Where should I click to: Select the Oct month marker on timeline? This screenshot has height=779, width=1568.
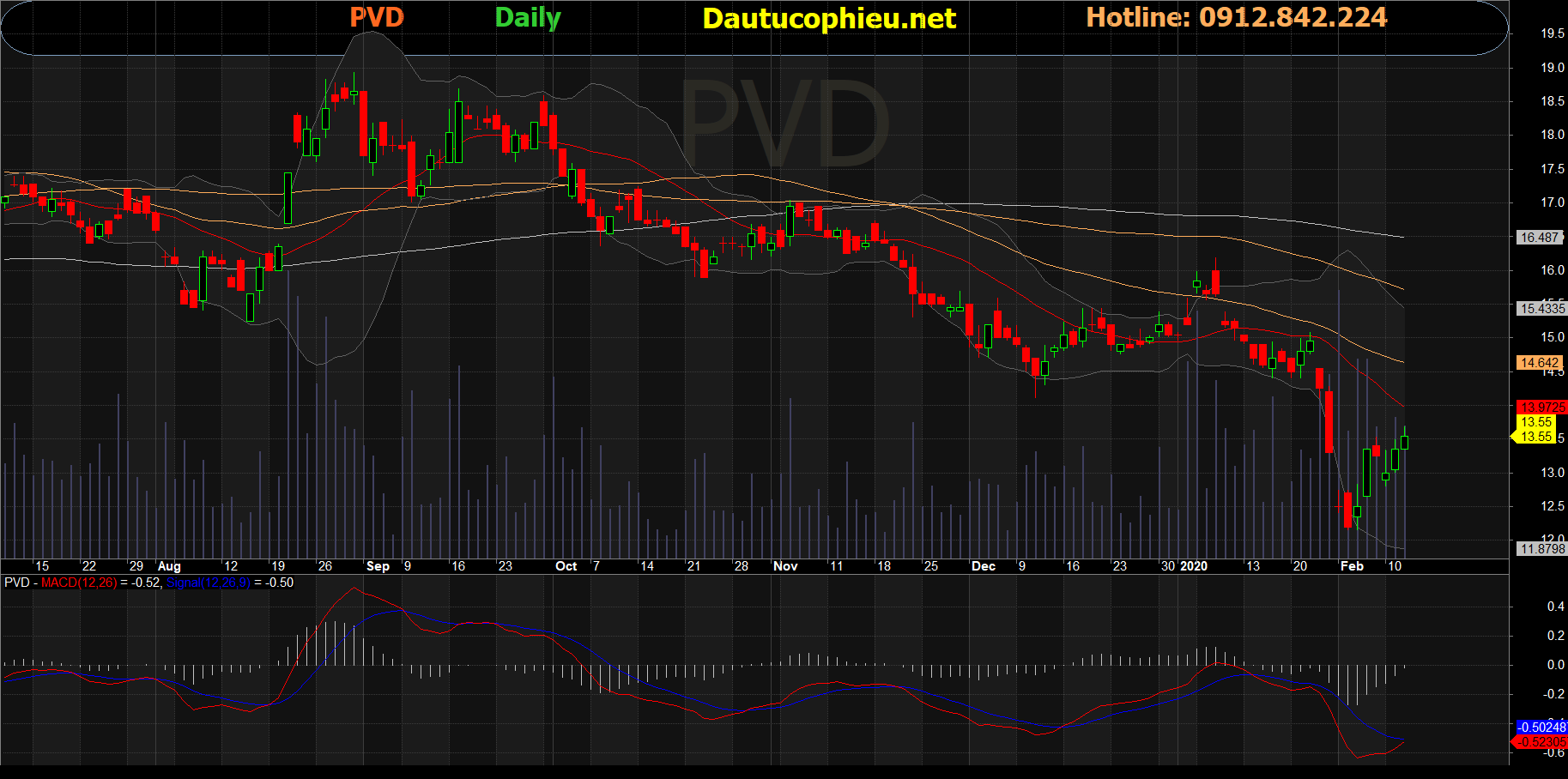[566, 566]
